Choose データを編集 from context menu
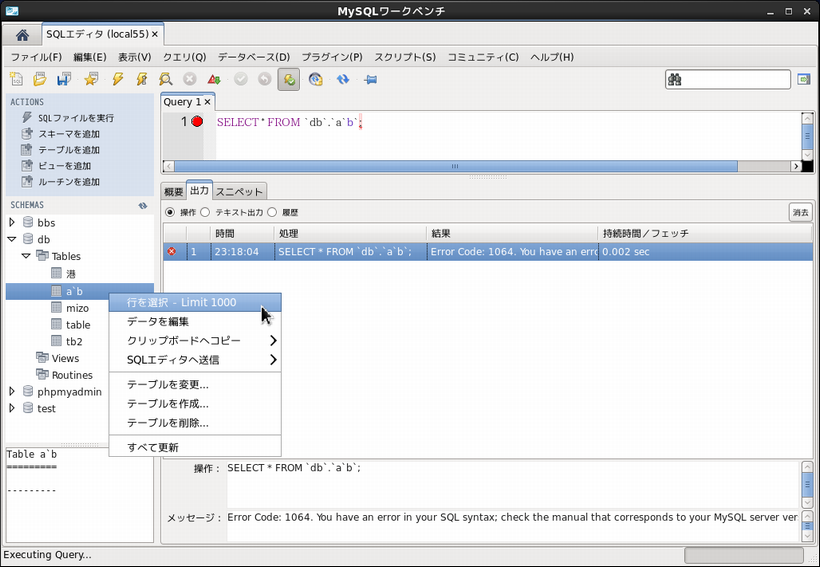 pos(195,322)
